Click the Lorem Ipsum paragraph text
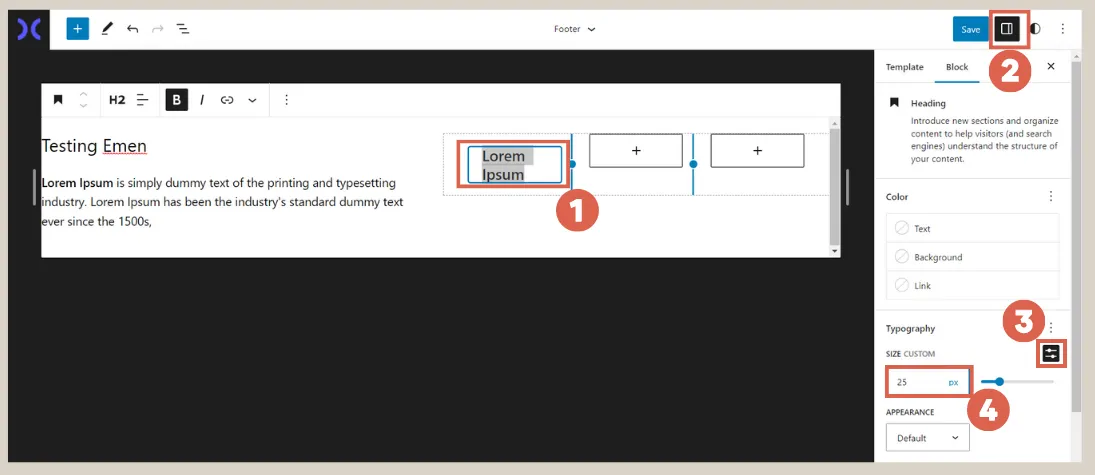1095x475 pixels. (223, 203)
